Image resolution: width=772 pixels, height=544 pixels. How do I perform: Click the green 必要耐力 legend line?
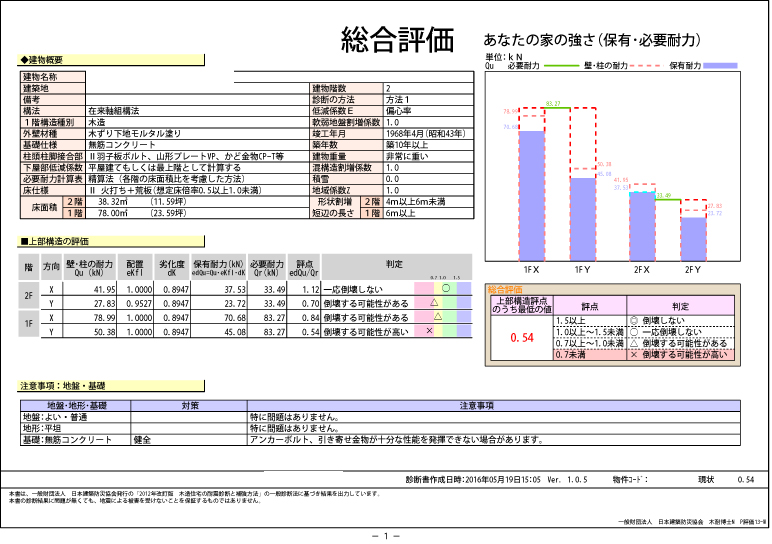tap(560, 65)
